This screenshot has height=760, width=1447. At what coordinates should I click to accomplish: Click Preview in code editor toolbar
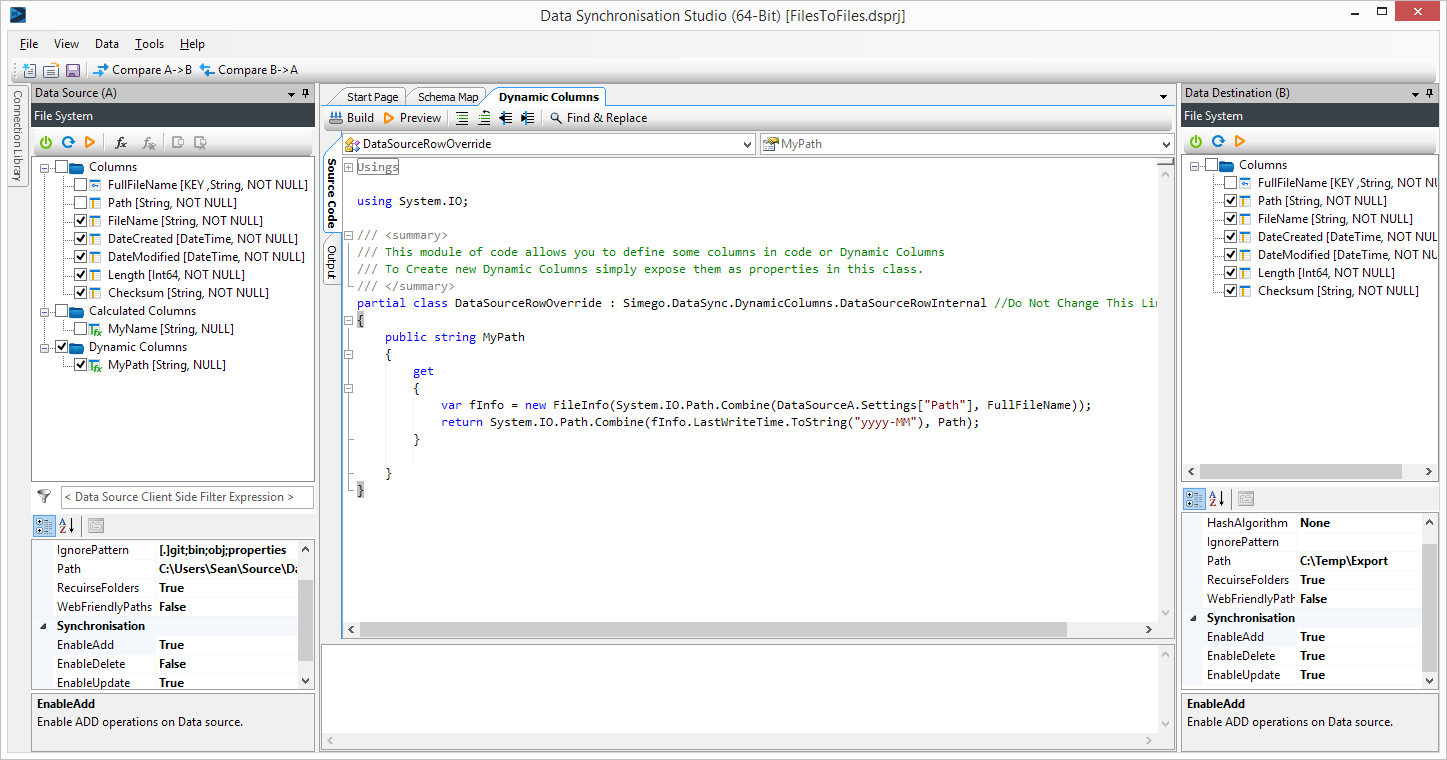pyautogui.click(x=412, y=118)
